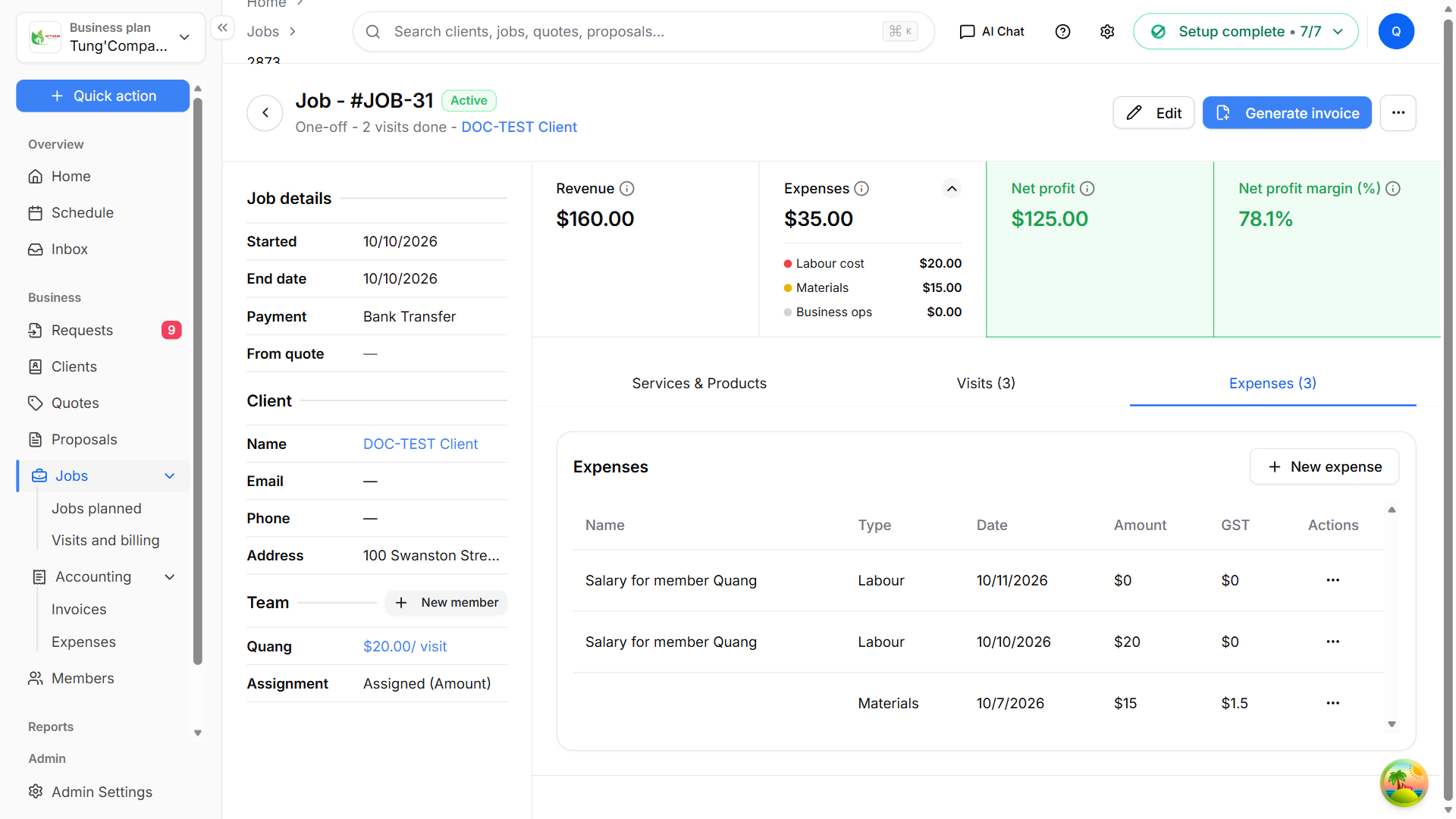Focus the search clients, jobs, quotes field
Screen dimensions: 1456x819
pyautogui.click(x=643, y=32)
